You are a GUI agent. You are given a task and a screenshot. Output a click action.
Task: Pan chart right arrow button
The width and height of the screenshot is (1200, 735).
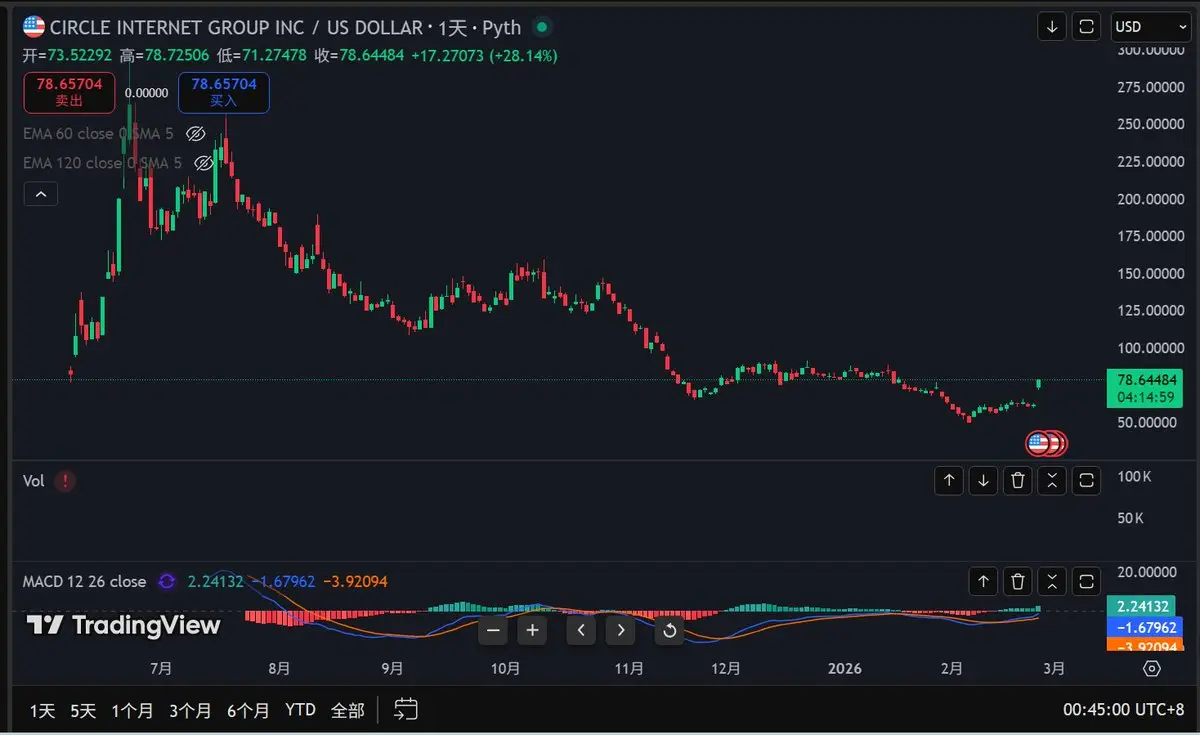[621, 630]
